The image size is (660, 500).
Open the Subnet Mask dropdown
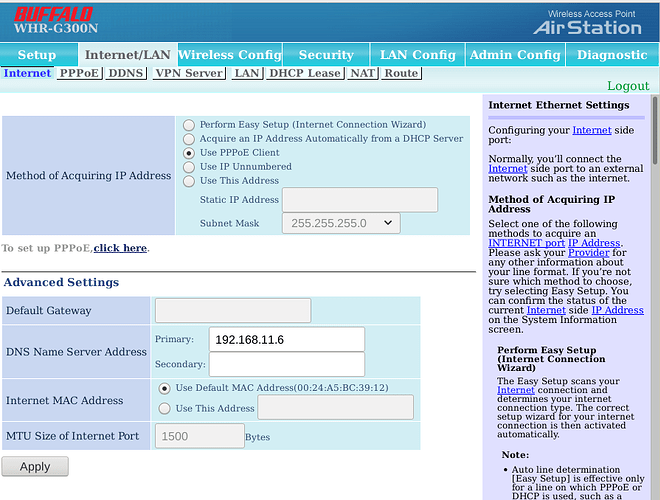pyautogui.click(x=342, y=223)
